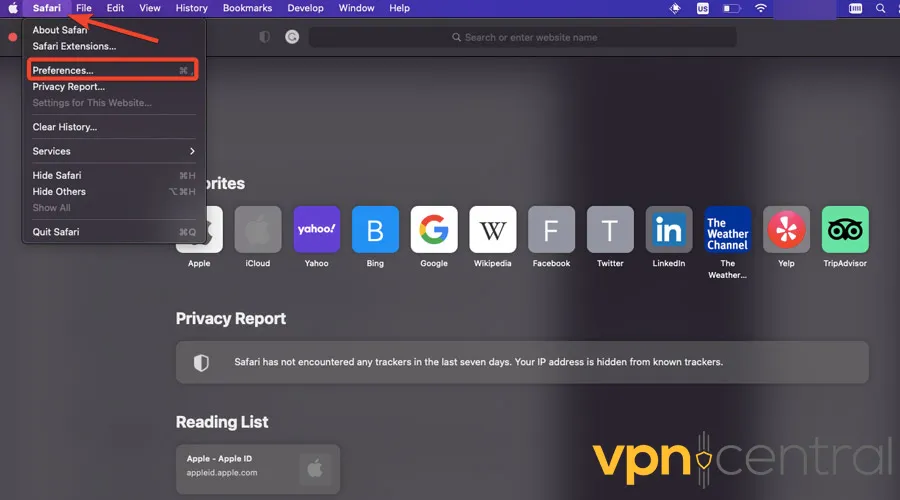Open the Develop menu
Screen dimensions: 900x500
pyautogui.click(x=305, y=8)
